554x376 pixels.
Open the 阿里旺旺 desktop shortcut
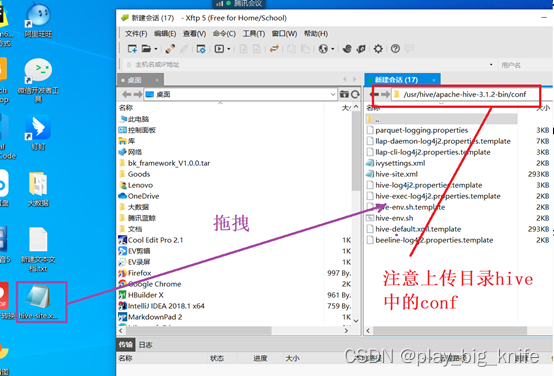point(38,19)
